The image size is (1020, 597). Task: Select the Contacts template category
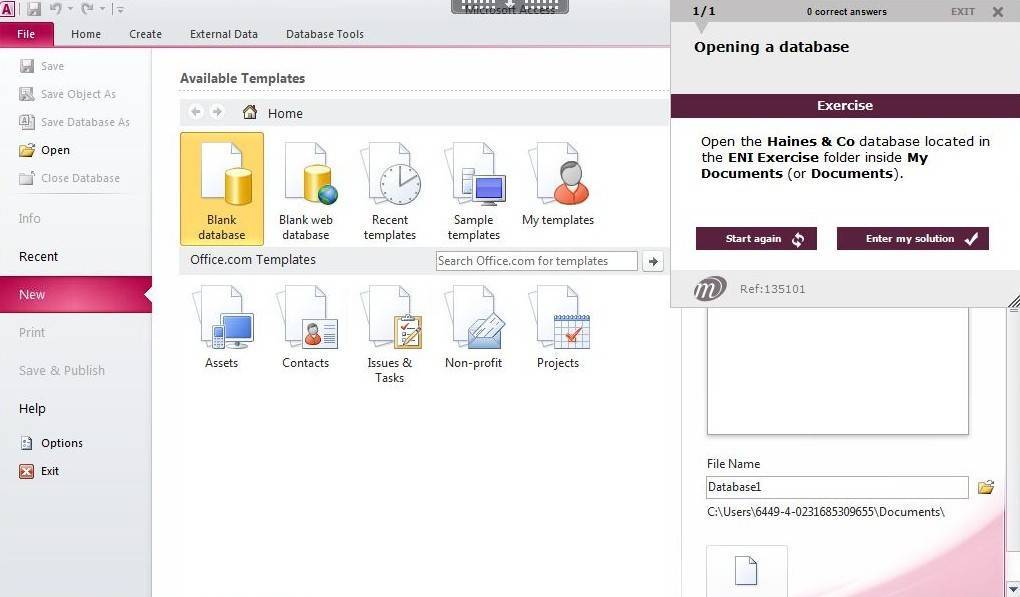pos(306,327)
